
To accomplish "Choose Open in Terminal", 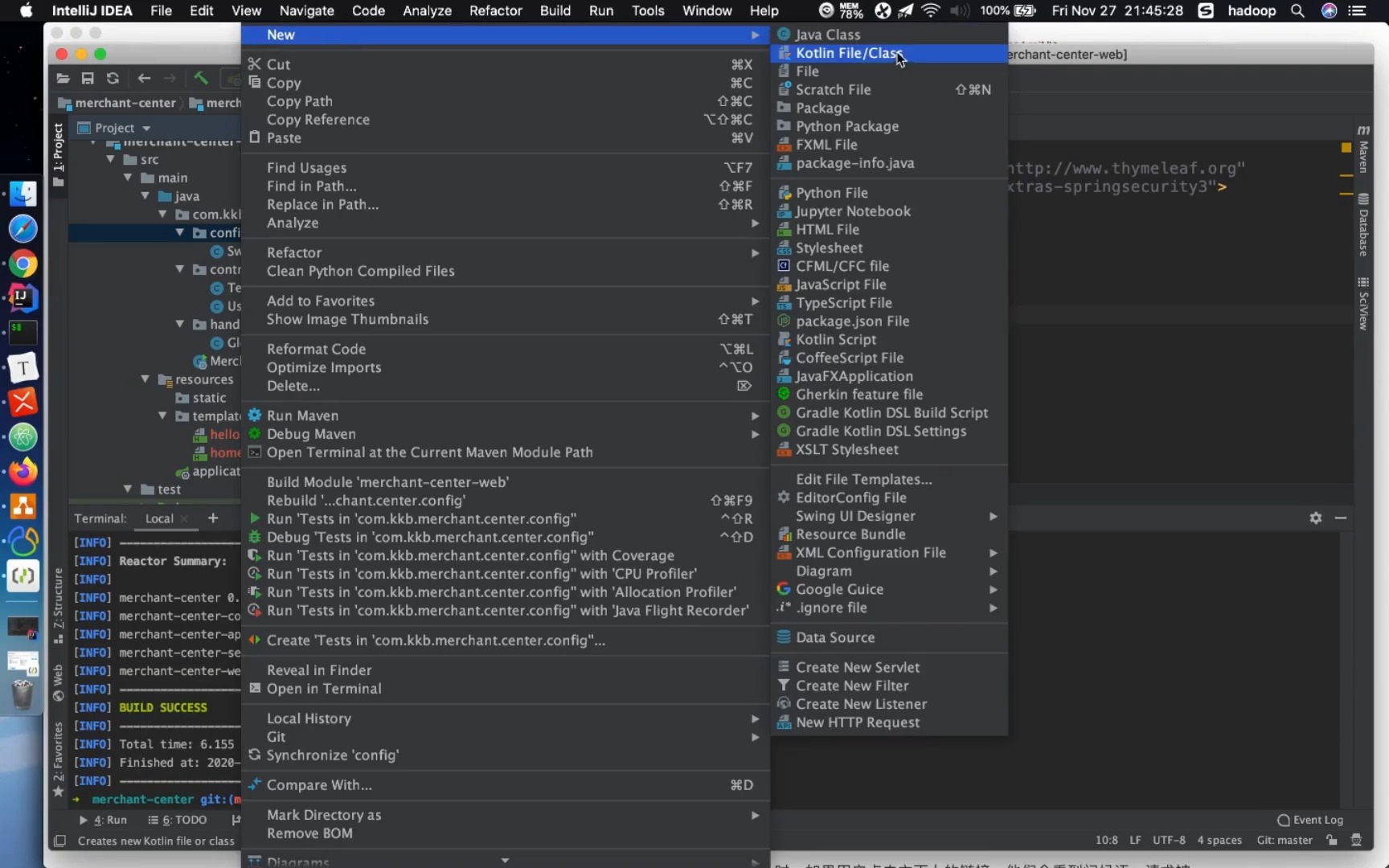I will [x=505, y=689].
